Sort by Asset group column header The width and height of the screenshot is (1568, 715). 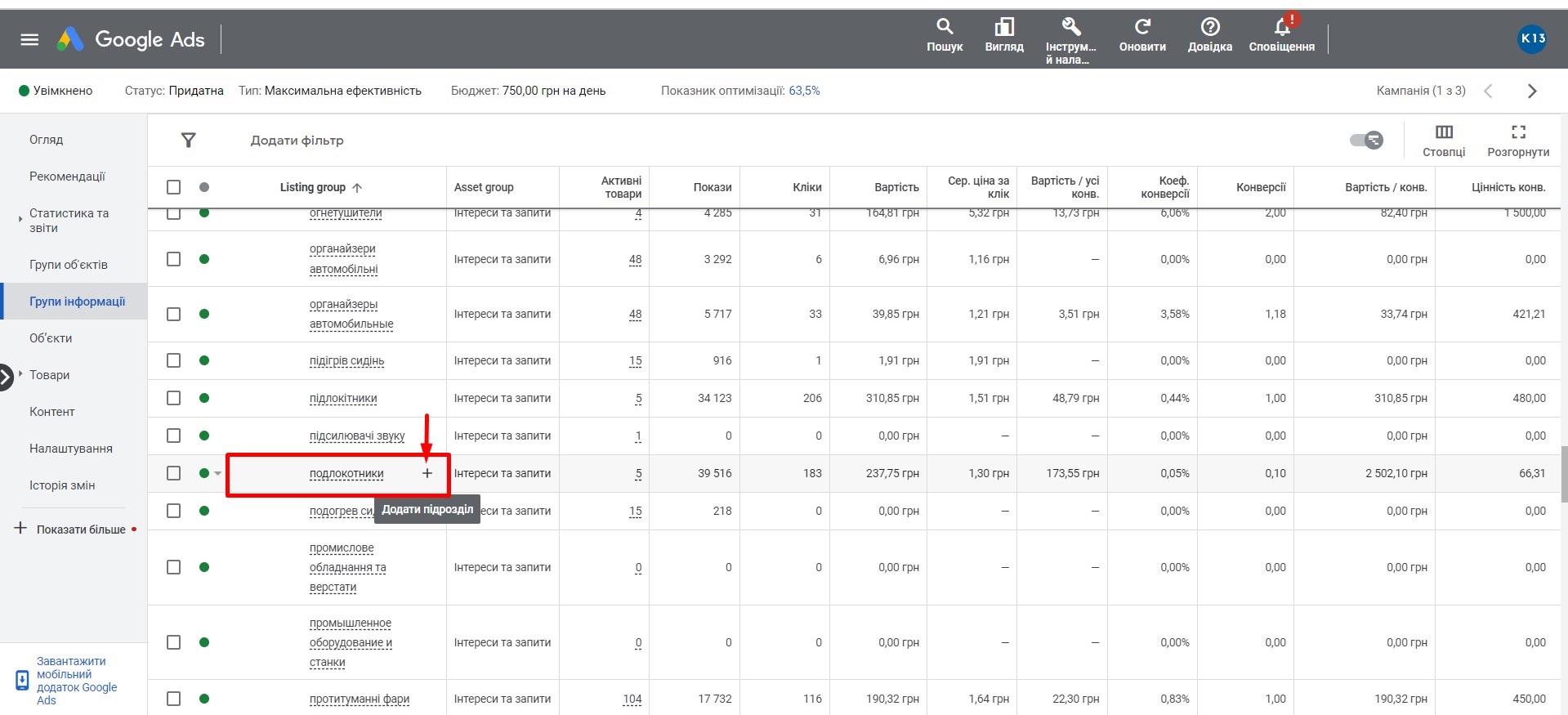tap(484, 187)
